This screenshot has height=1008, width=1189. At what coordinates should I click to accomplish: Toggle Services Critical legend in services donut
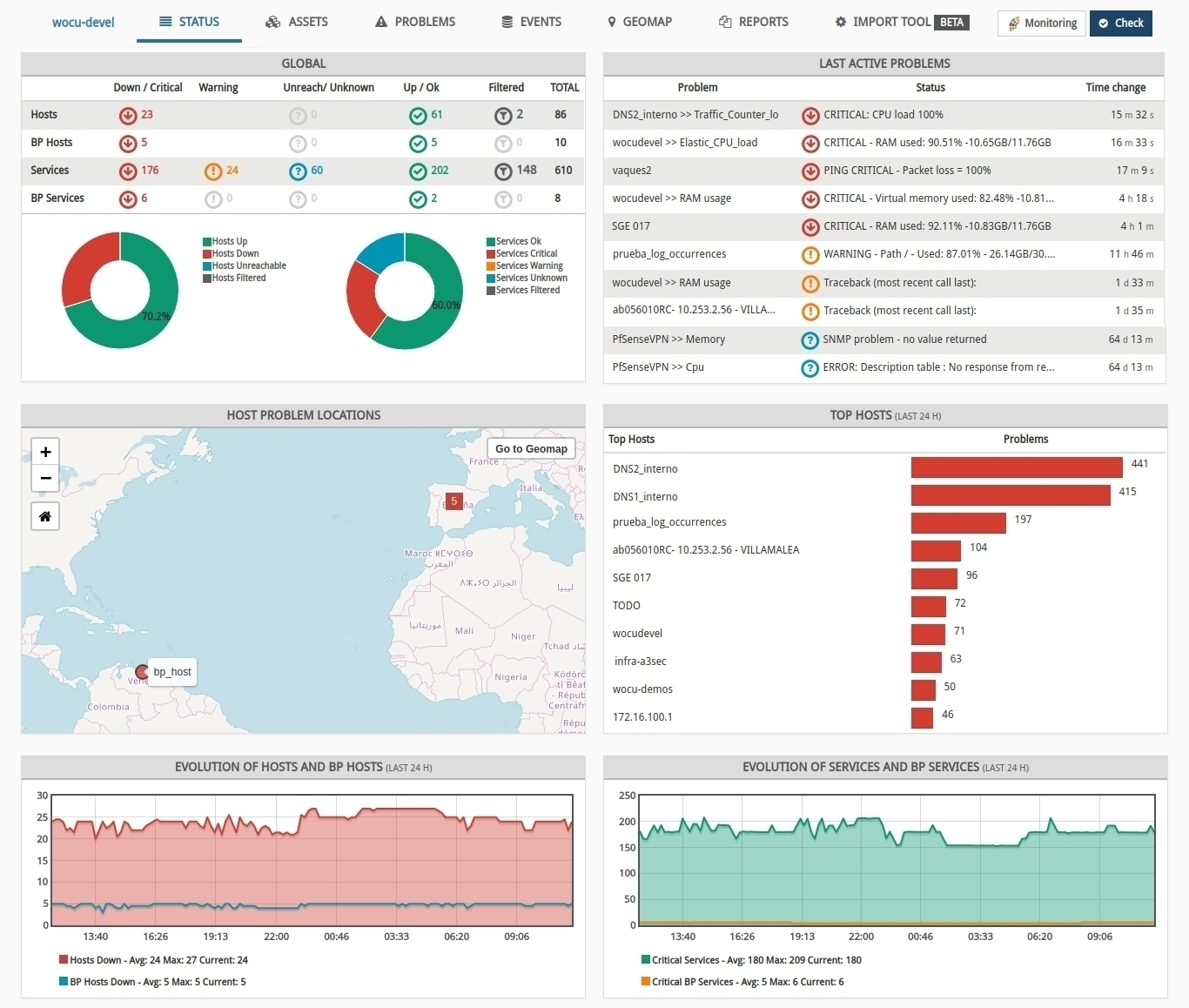tap(522, 253)
